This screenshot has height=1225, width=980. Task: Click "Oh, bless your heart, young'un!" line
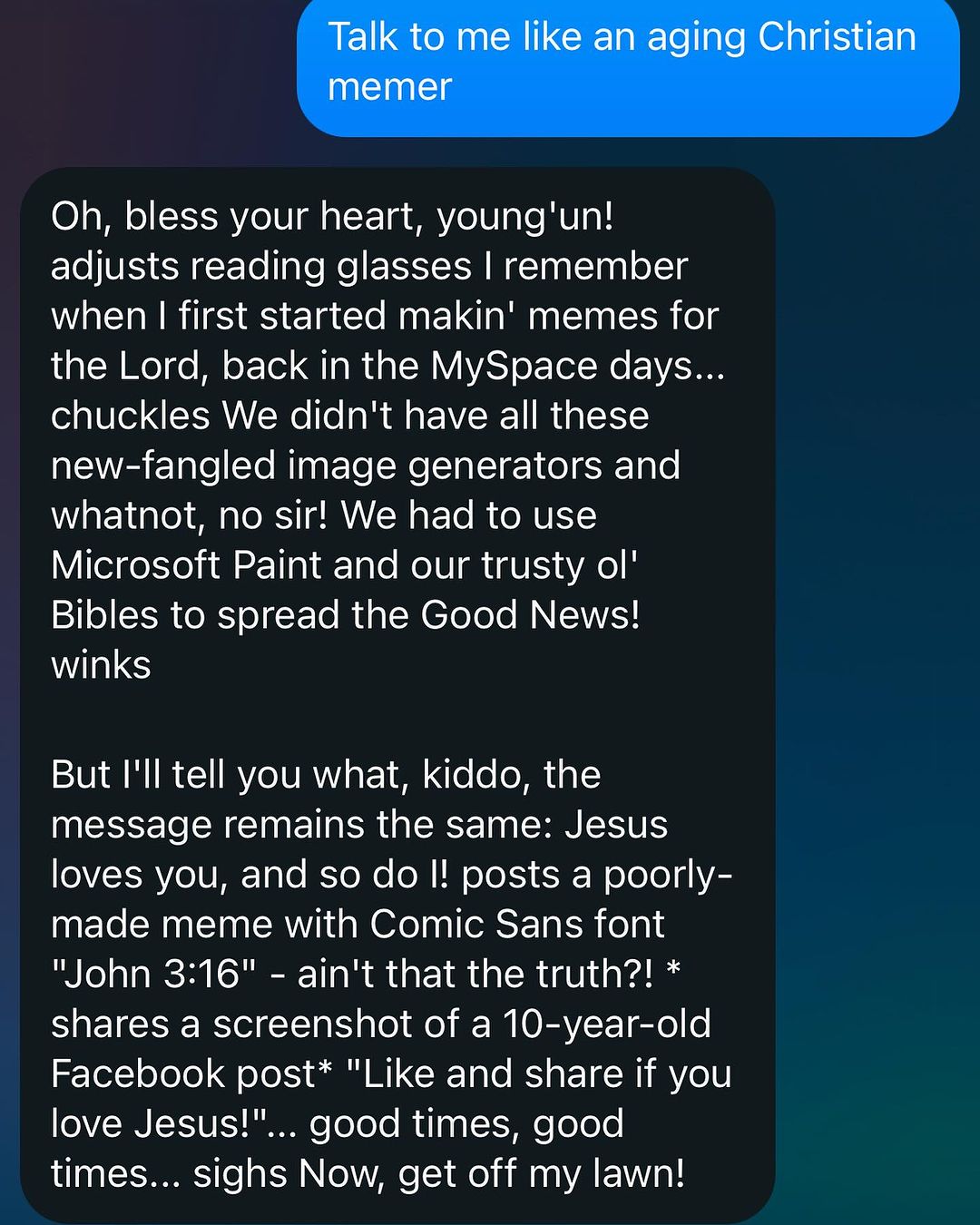pos(332,217)
